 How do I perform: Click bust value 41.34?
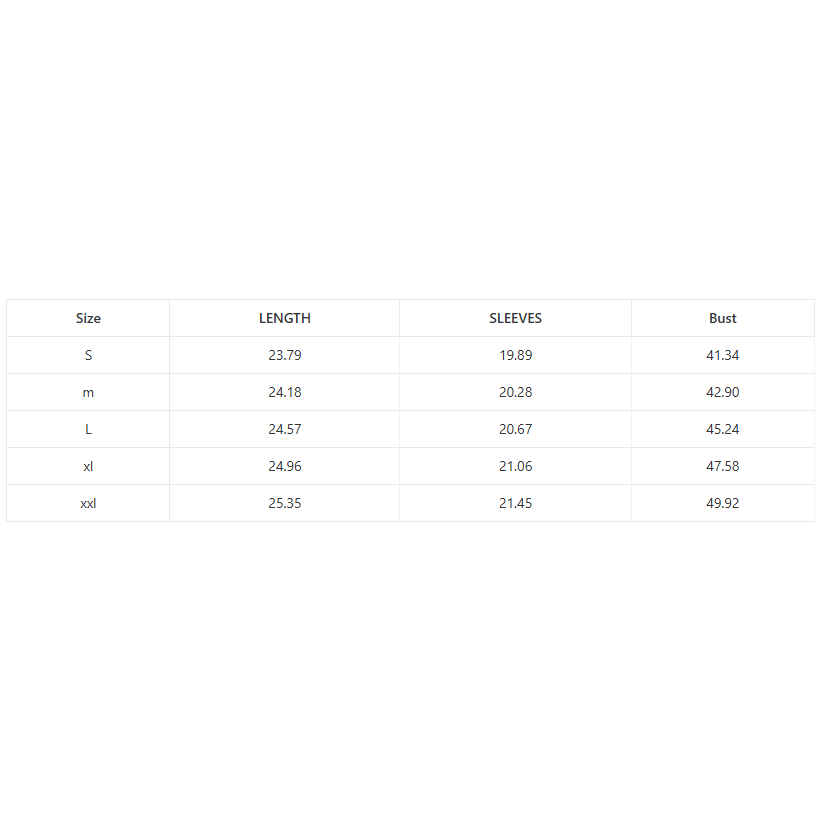click(x=722, y=355)
